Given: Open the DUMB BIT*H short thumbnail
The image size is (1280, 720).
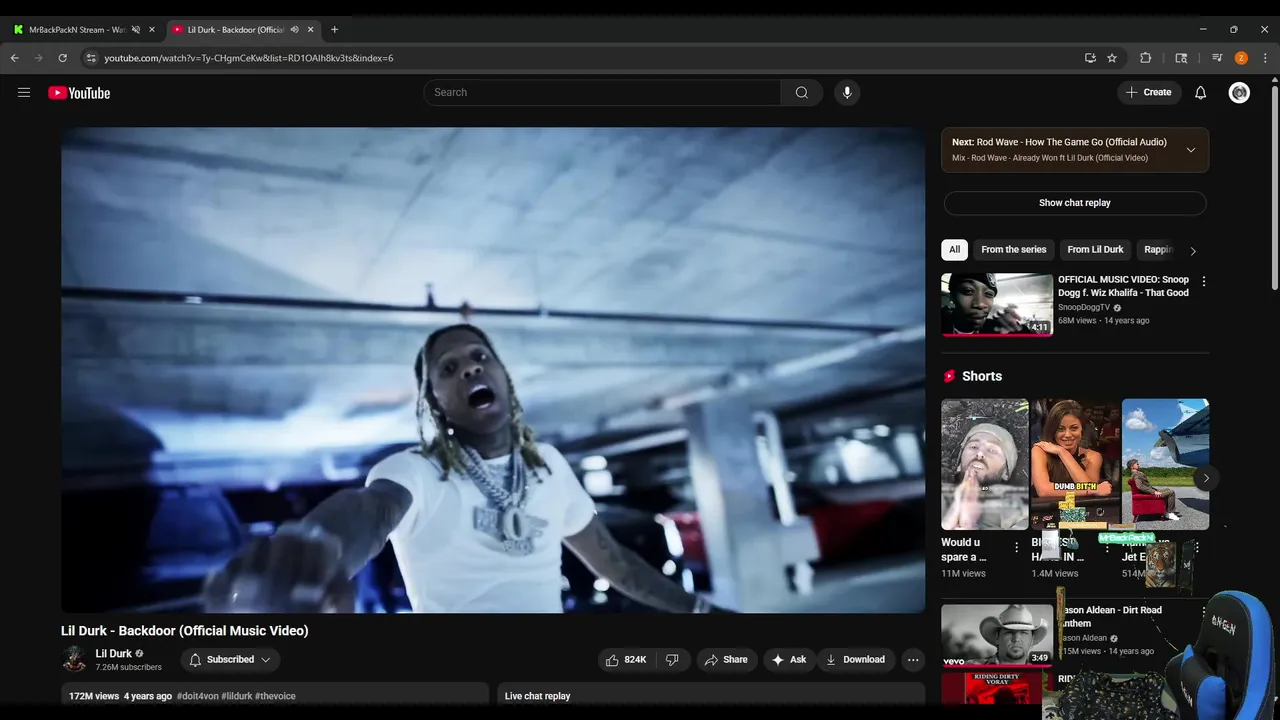Looking at the screenshot, I should [x=1075, y=464].
